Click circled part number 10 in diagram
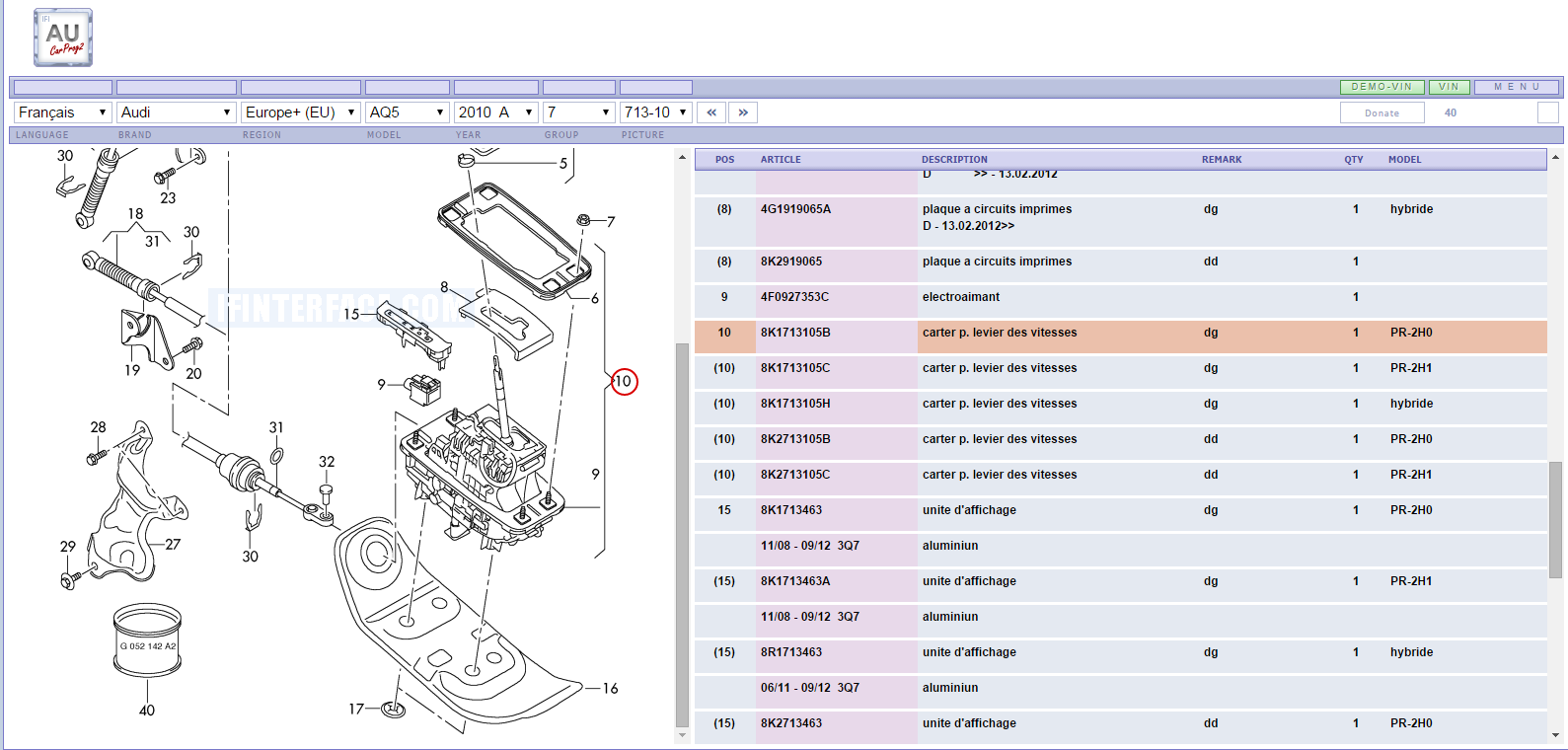 624,382
